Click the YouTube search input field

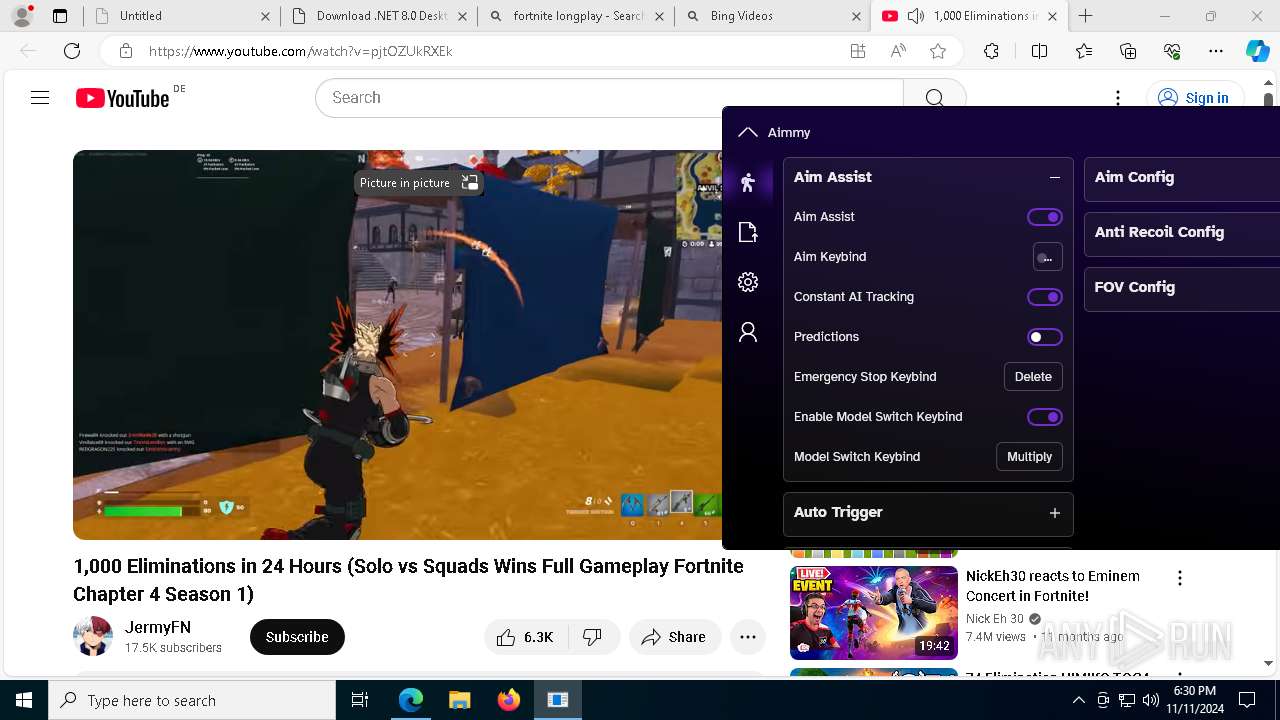point(610,98)
